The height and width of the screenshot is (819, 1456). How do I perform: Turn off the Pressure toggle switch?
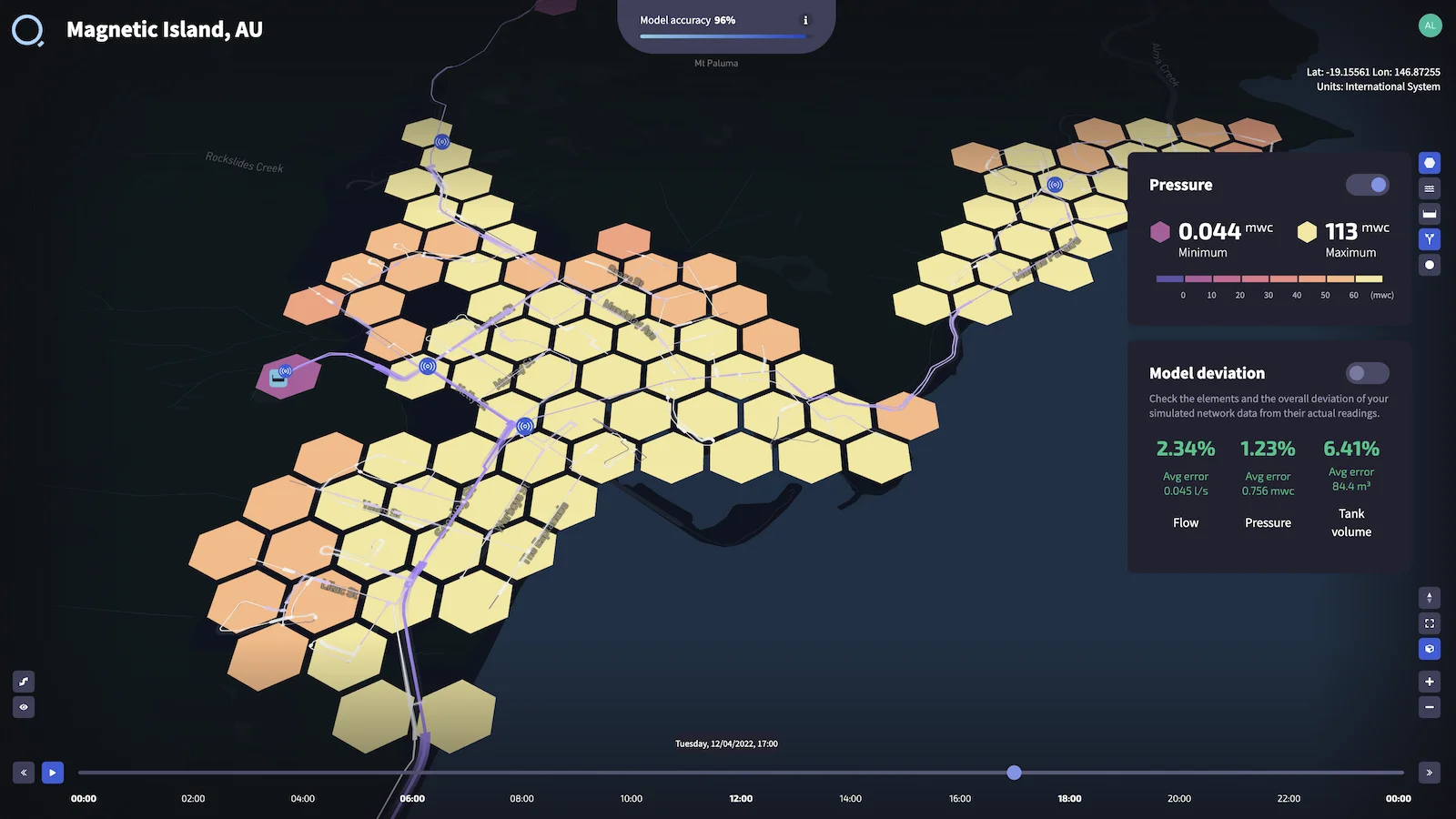click(x=1368, y=185)
